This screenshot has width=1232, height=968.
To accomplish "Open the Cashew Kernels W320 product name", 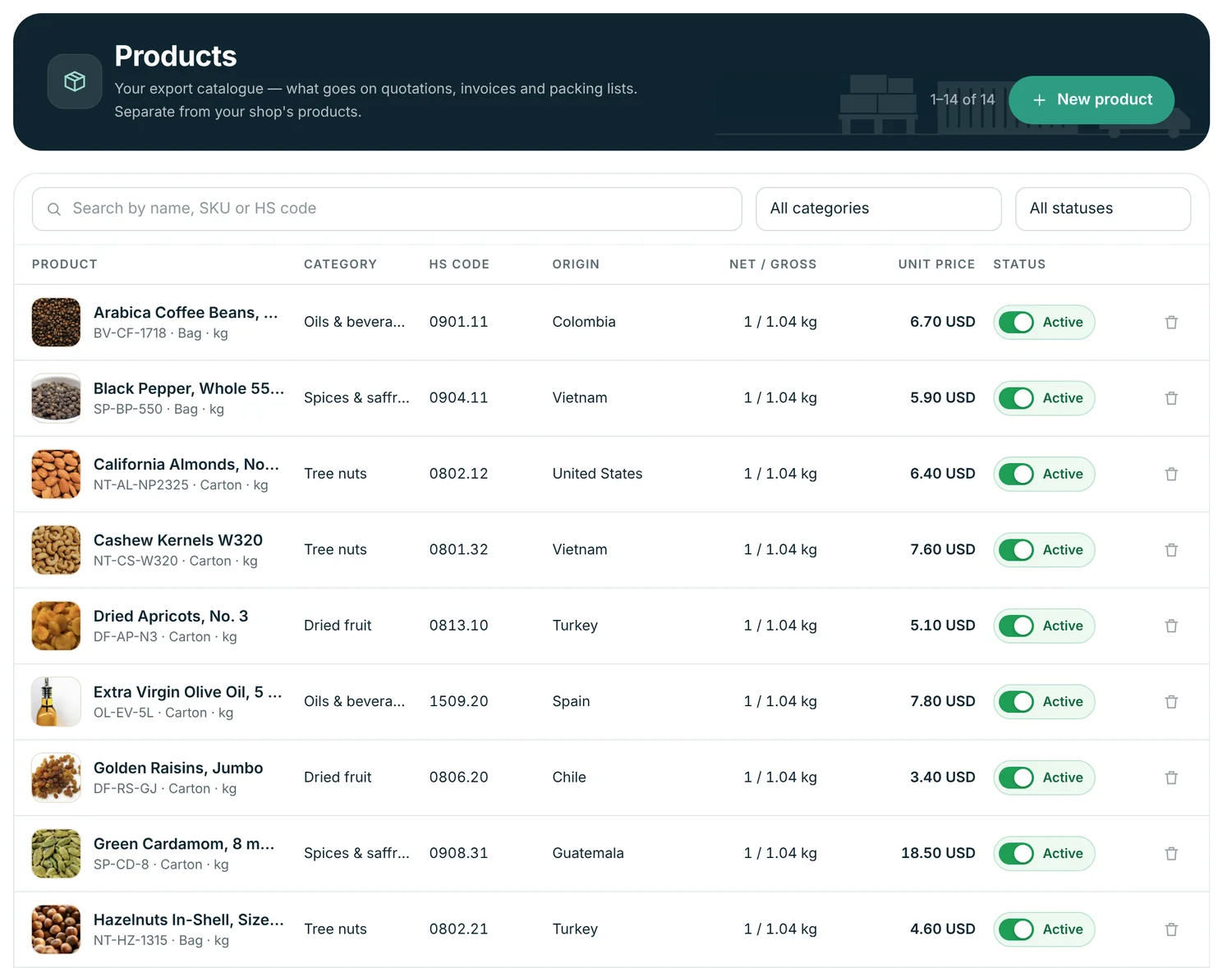I will pos(178,541).
